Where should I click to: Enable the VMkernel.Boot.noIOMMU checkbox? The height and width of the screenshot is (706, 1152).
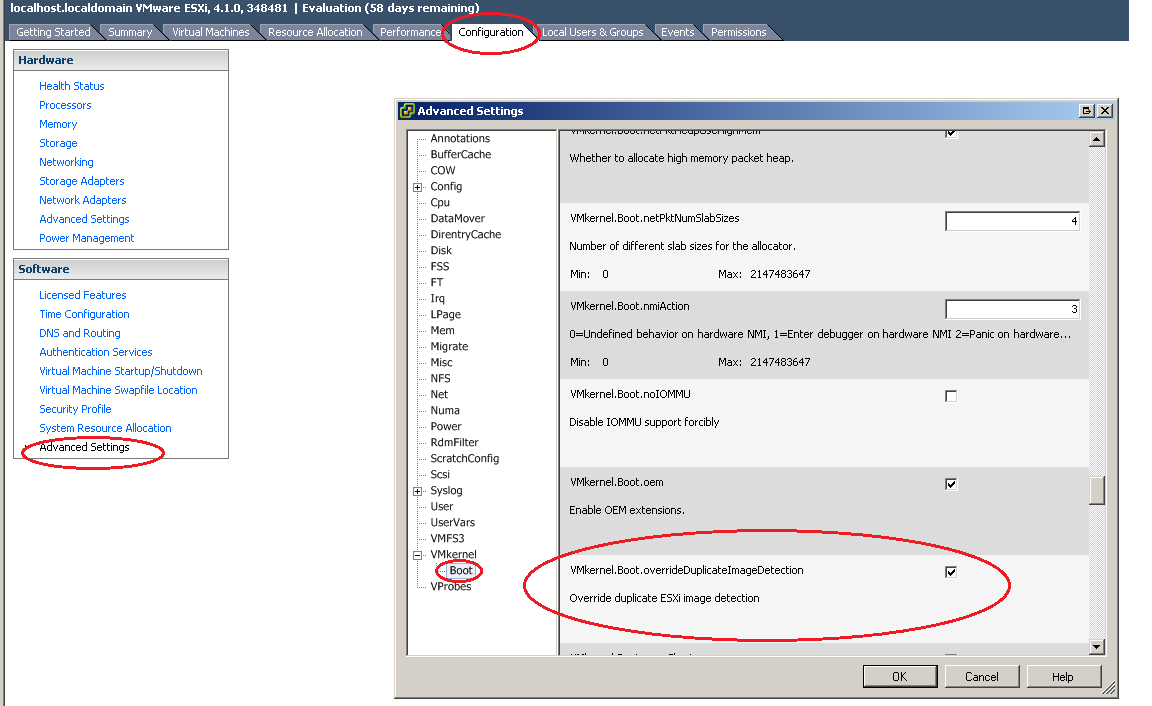click(951, 396)
